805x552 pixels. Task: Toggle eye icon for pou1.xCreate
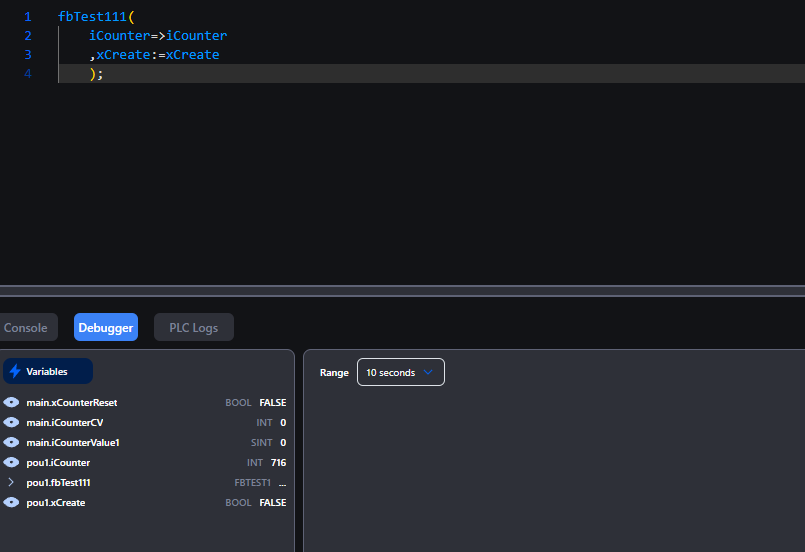click(x=12, y=502)
